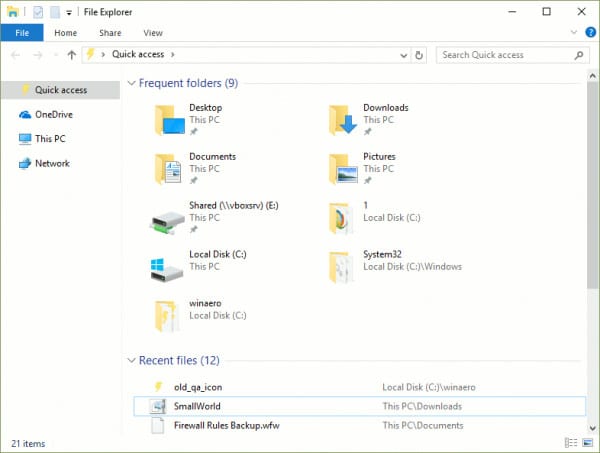
Task: Click the Search Quick access field
Action: point(513,55)
